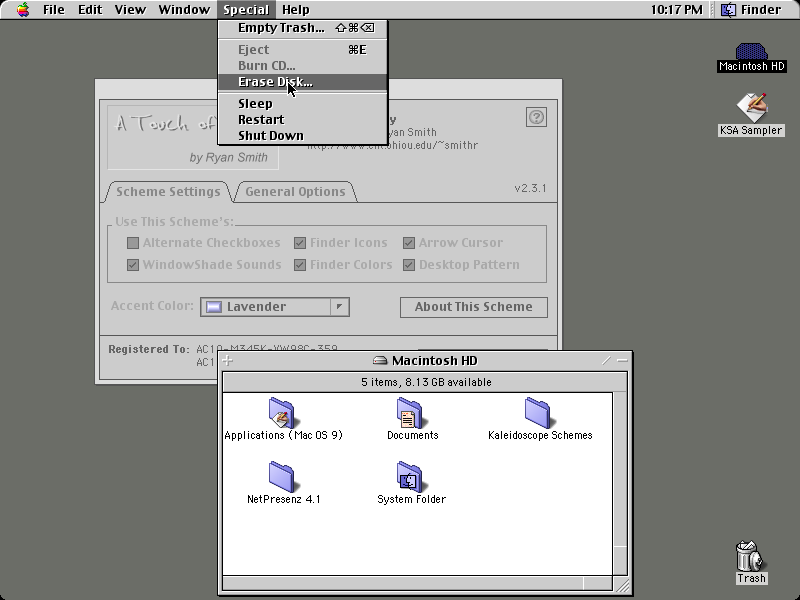Select the Kaleidoscope Schemes folder icon

[538, 413]
